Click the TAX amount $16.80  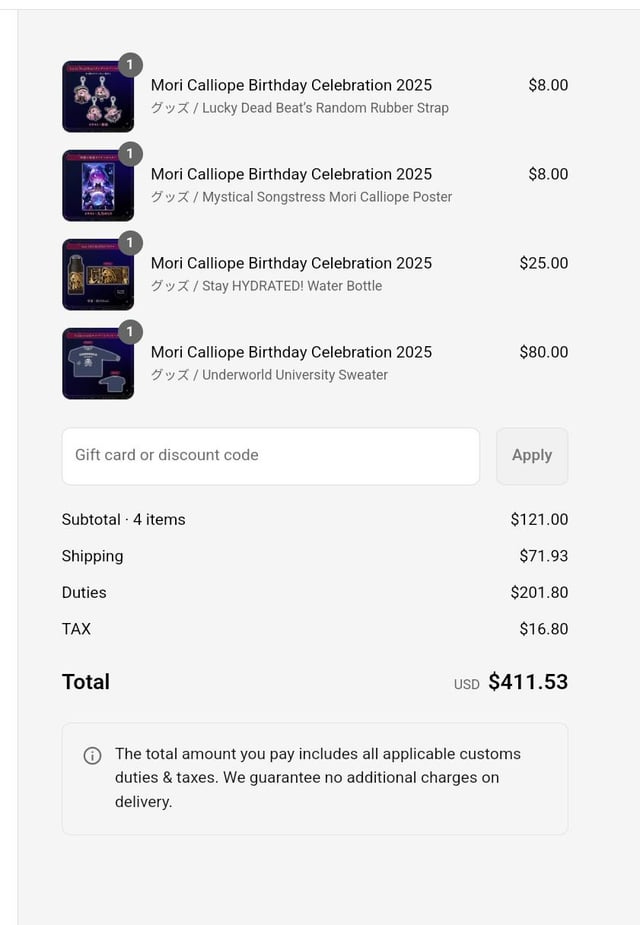pyautogui.click(x=543, y=629)
